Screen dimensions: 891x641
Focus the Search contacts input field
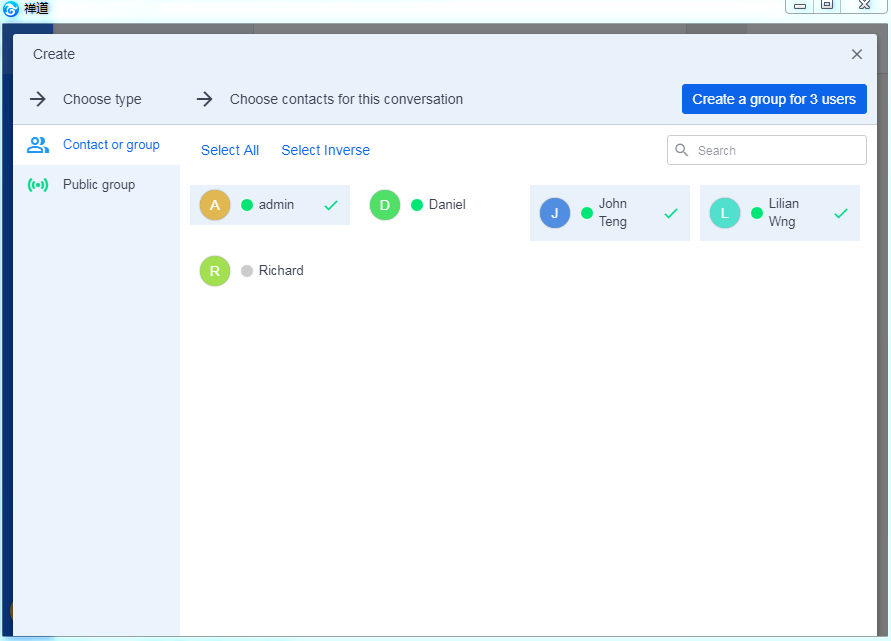point(777,150)
